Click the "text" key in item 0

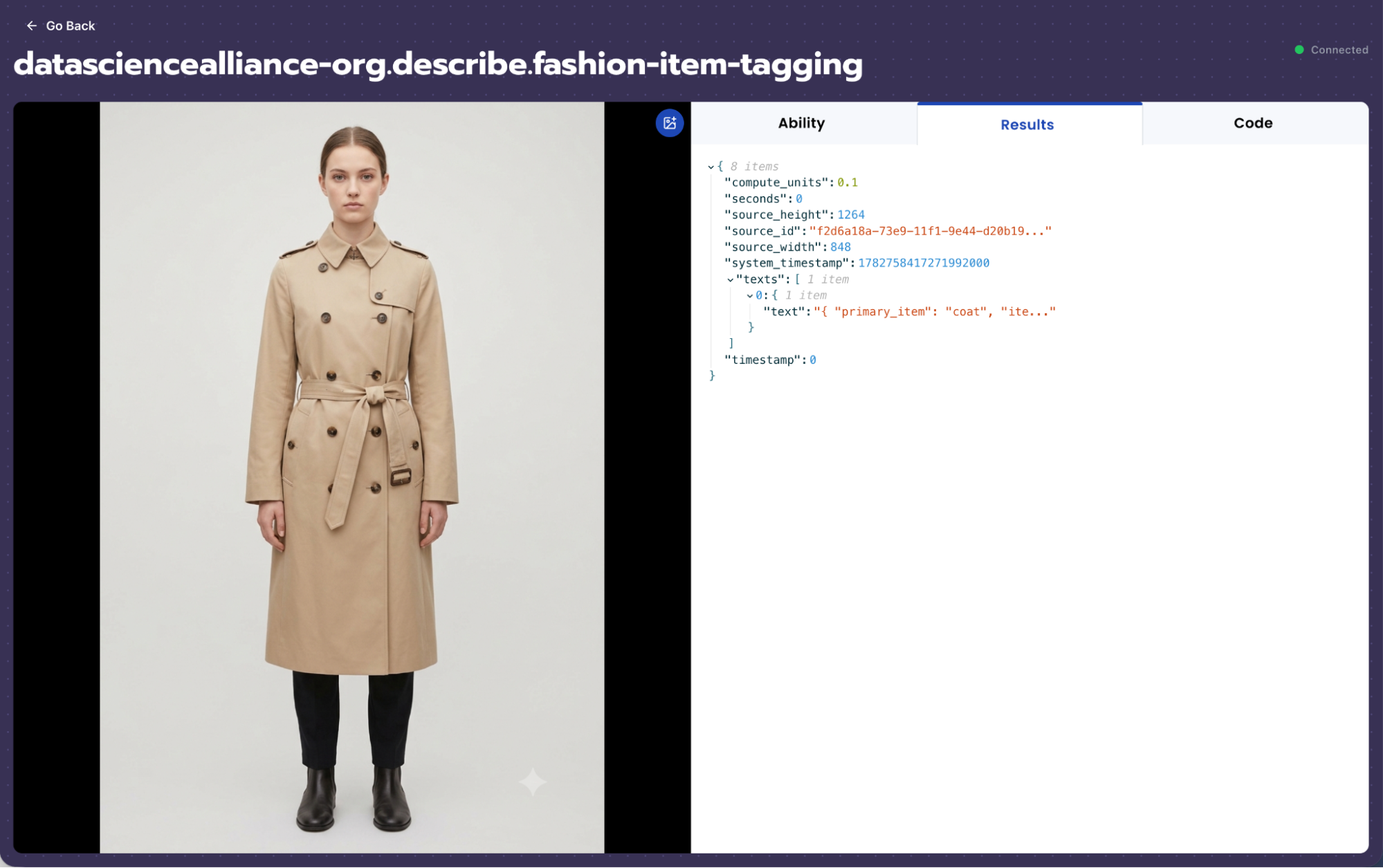click(784, 312)
